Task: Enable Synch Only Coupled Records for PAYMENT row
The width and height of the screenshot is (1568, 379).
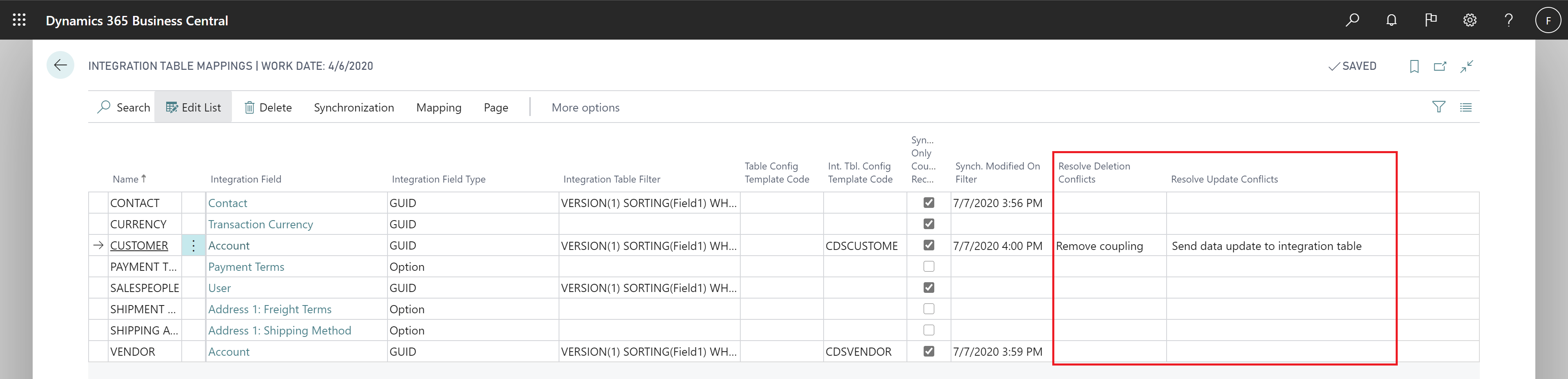Action: 929,266
